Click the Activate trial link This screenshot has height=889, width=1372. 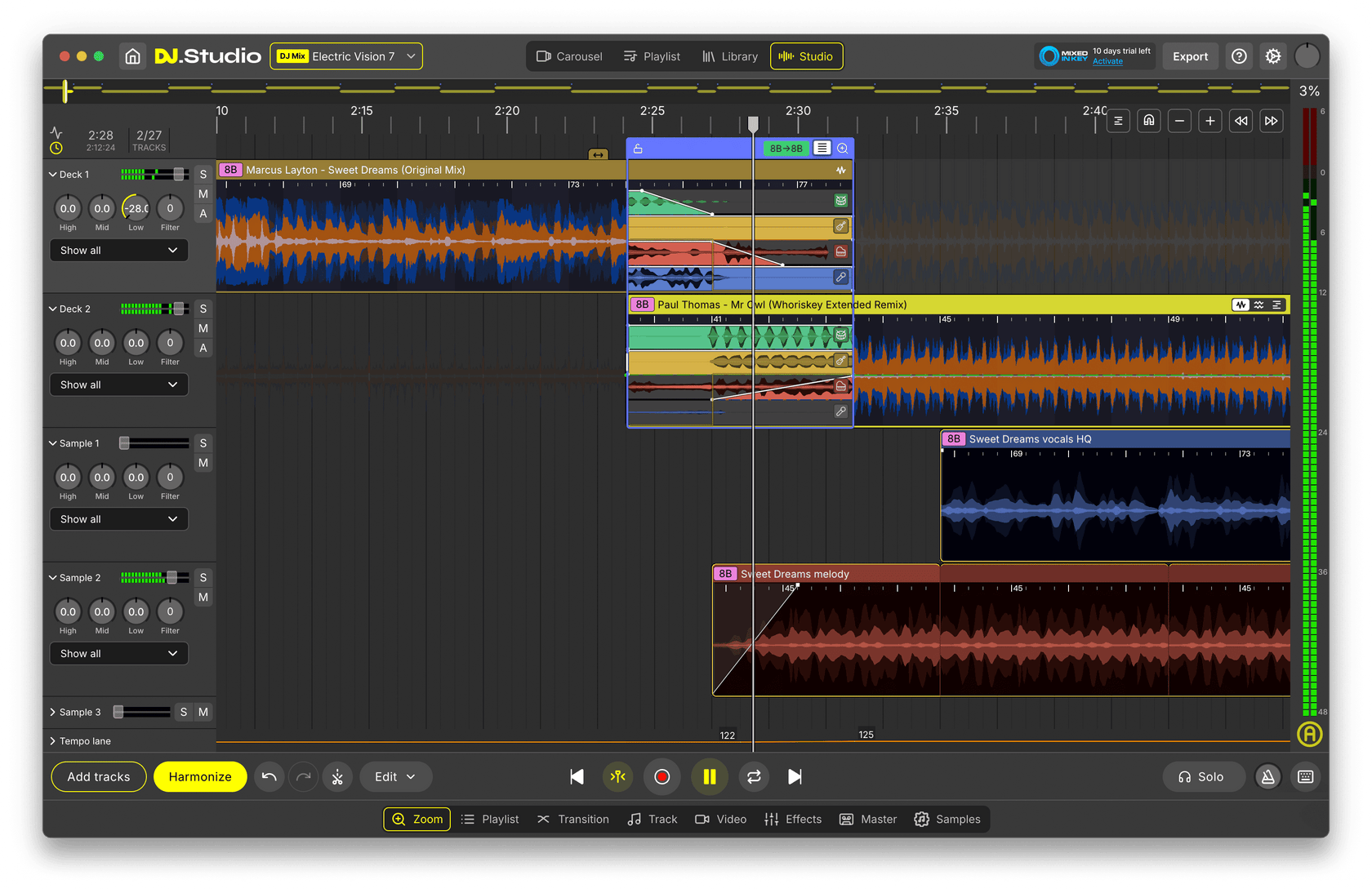click(x=1107, y=62)
